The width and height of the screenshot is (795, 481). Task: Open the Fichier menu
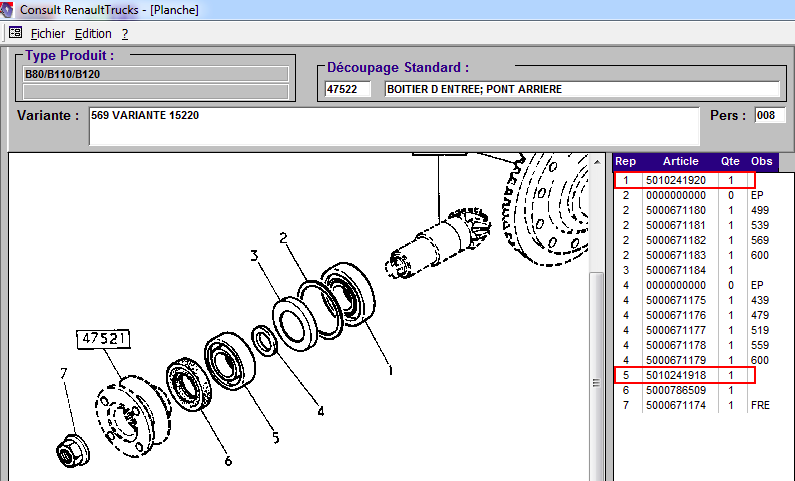pos(47,33)
